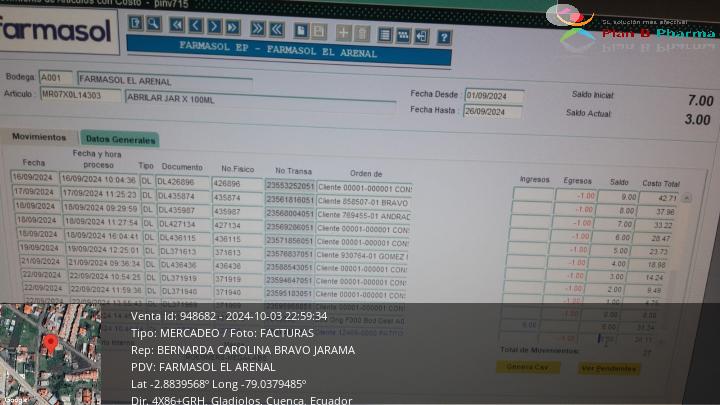Click transaction number 23561816051

tap(290, 200)
